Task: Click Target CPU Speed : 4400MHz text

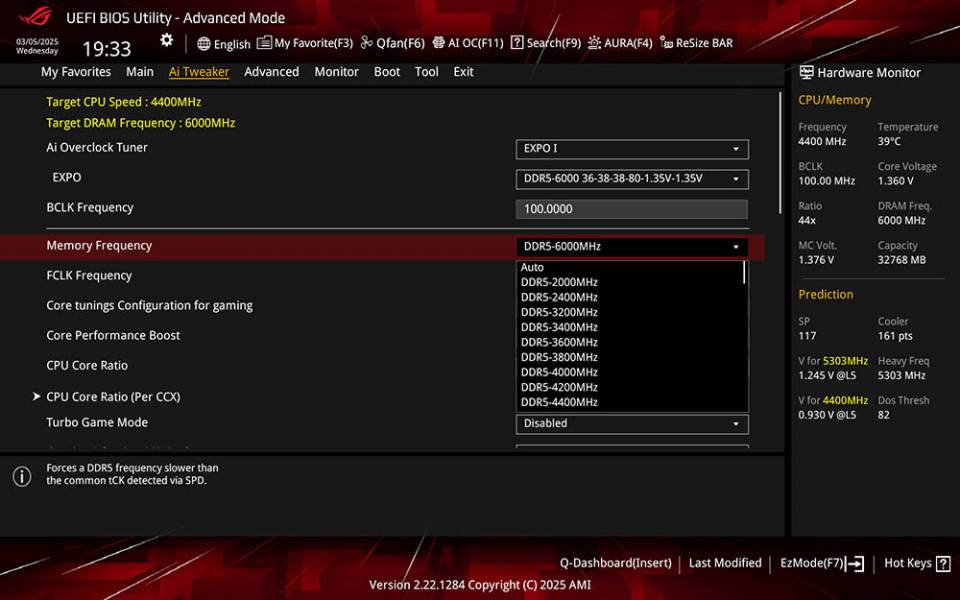Action: (124, 102)
